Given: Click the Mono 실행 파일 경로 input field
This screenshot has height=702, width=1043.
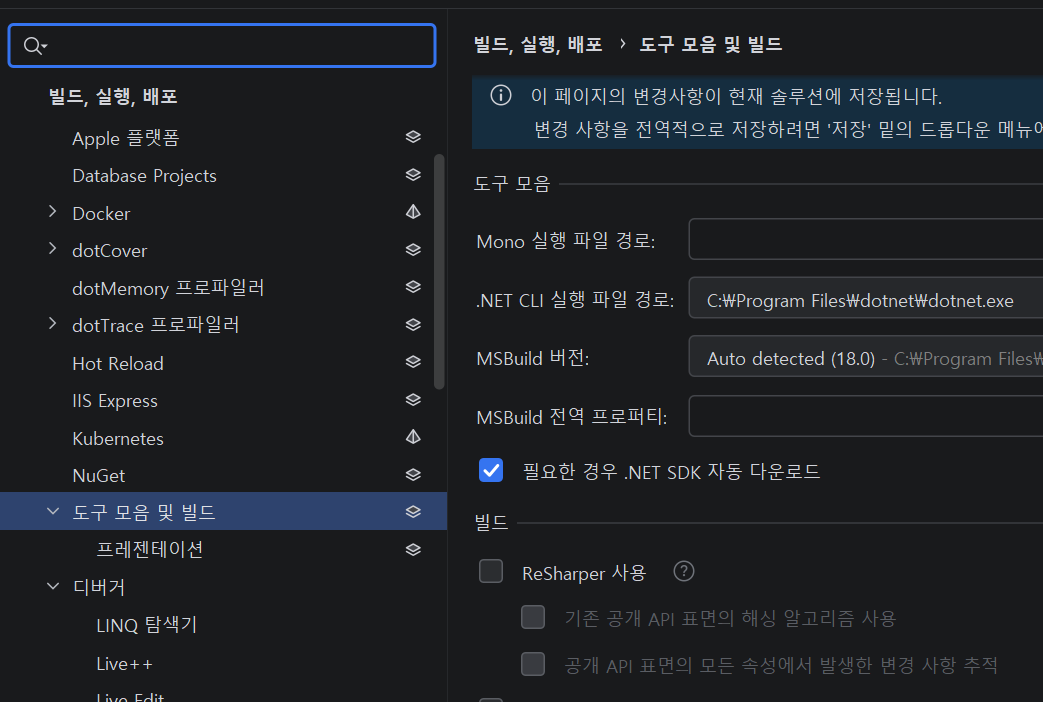Looking at the screenshot, I should click(865, 240).
